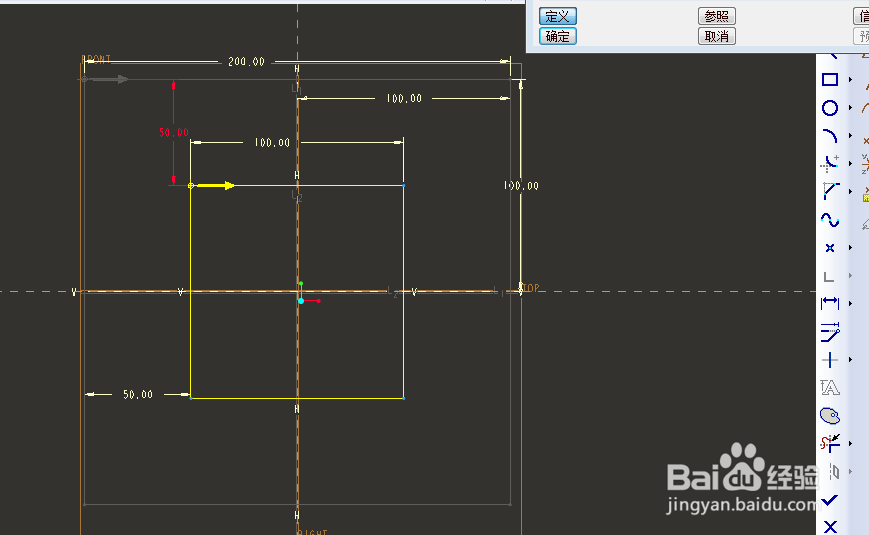Select the white 50.00 horizontal dimension
Image resolution: width=869 pixels, height=535 pixels.
137,394
